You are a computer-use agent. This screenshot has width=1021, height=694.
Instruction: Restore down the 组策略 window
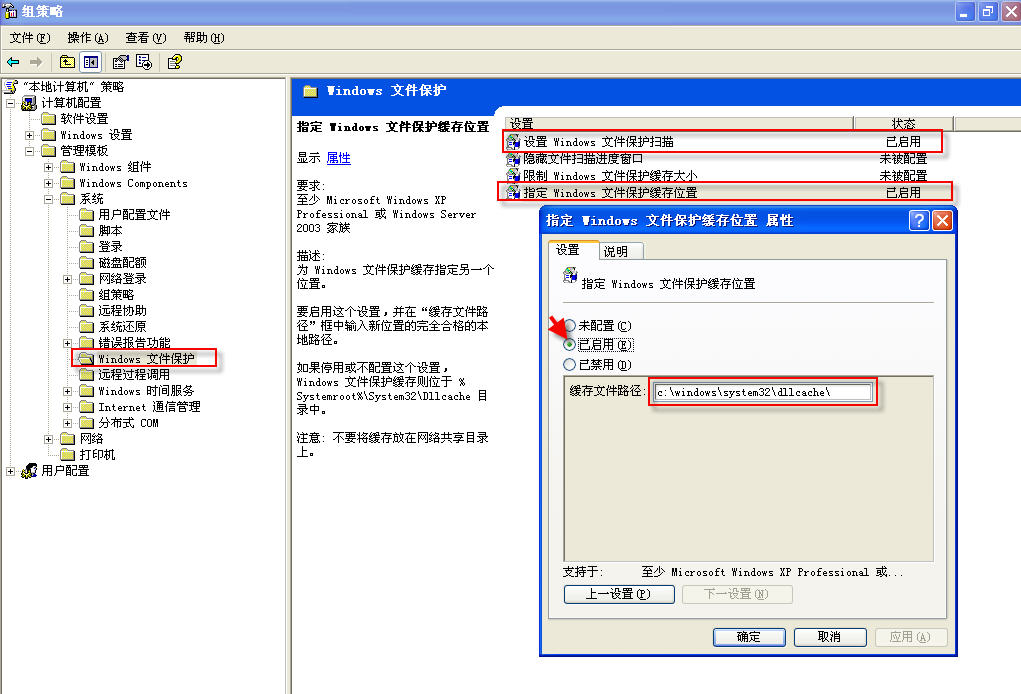988,11
